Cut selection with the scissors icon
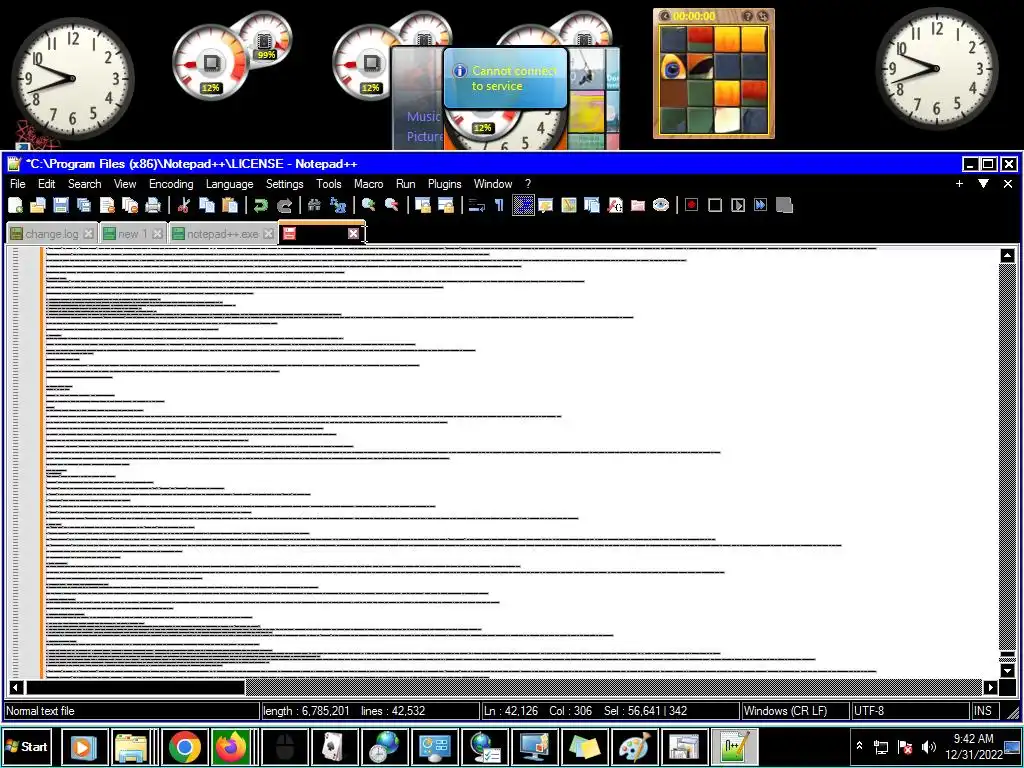Viewport: 1024px width, 768px height. 184,206
